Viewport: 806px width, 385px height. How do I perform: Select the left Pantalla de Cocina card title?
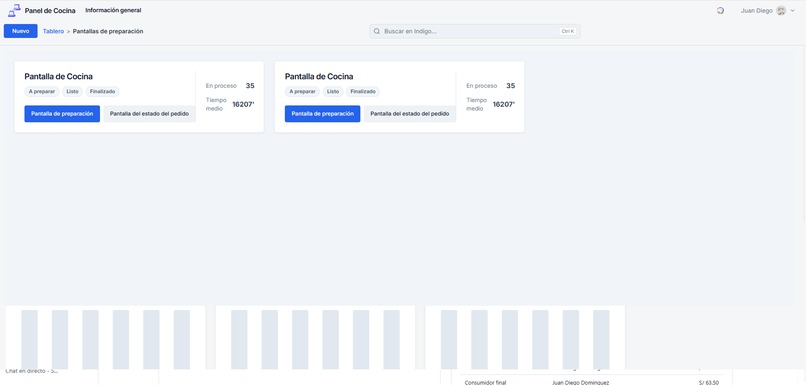59,77
